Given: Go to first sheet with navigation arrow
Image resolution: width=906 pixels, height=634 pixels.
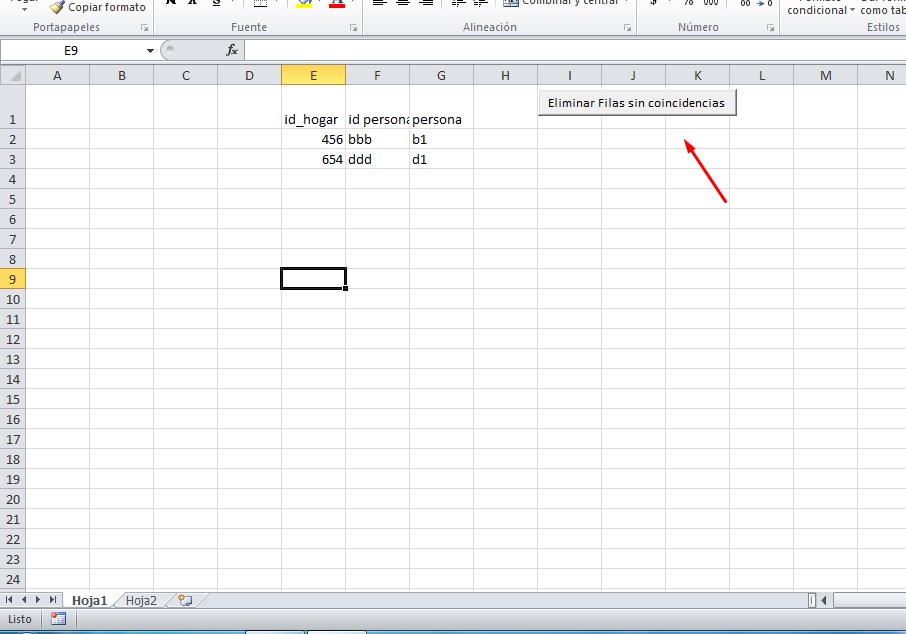Looking at the screenshot, I should tap(9, 600).
